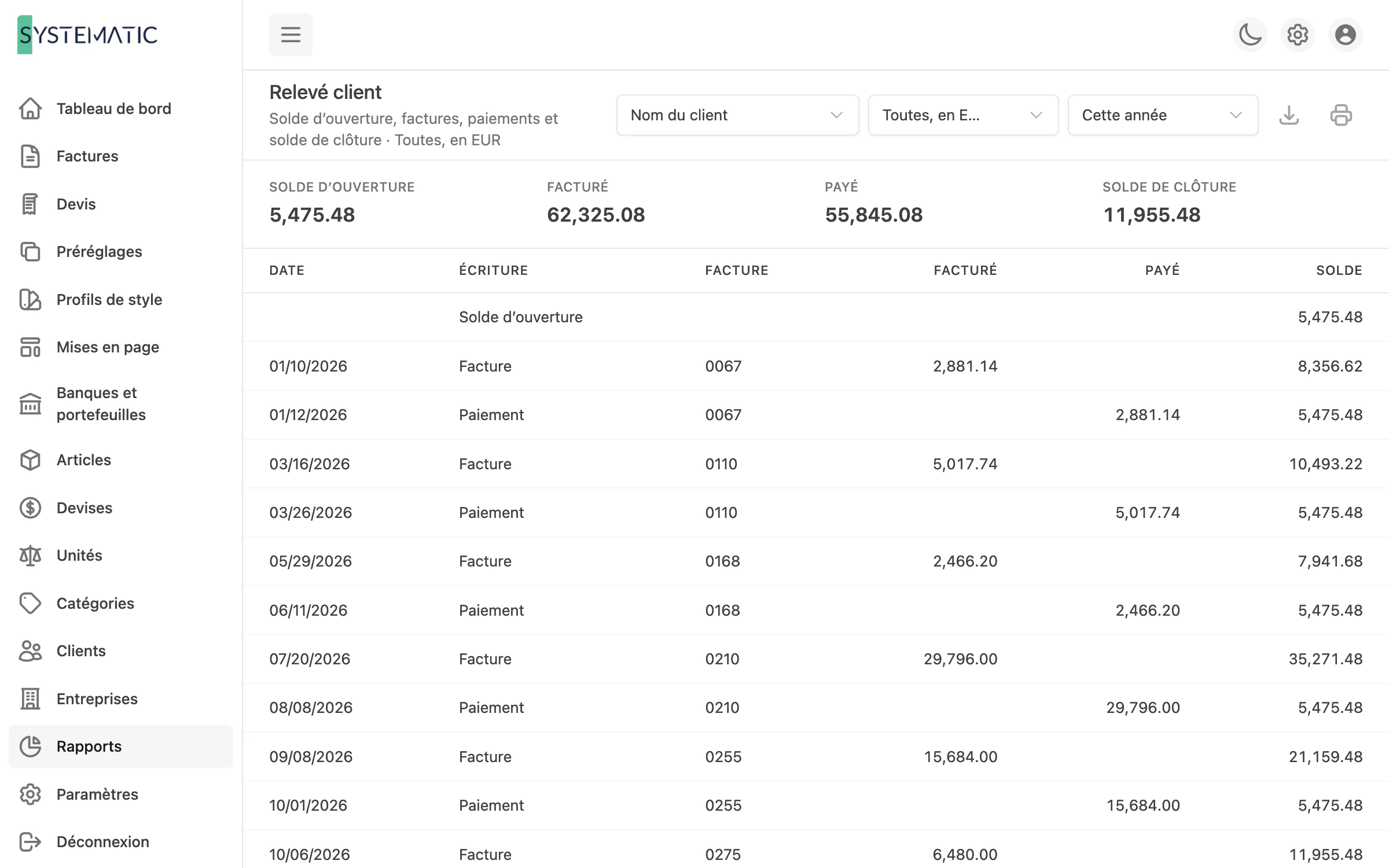Click Paiement entry on 03/26/2026

[491, 513]
